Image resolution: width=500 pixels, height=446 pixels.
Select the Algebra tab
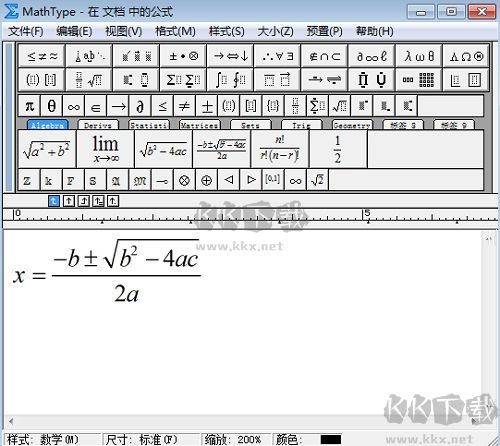[47, 125]
